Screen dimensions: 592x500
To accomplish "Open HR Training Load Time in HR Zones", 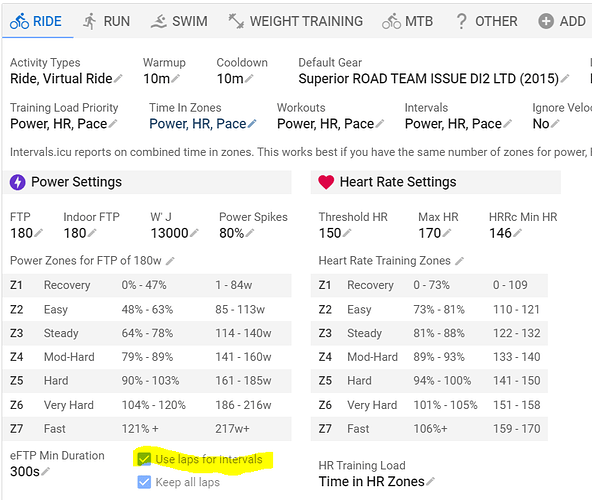I will point(376,481).
